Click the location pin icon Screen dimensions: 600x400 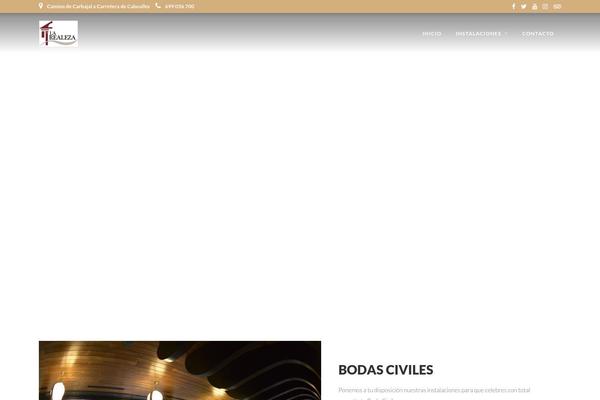point(41,6)
